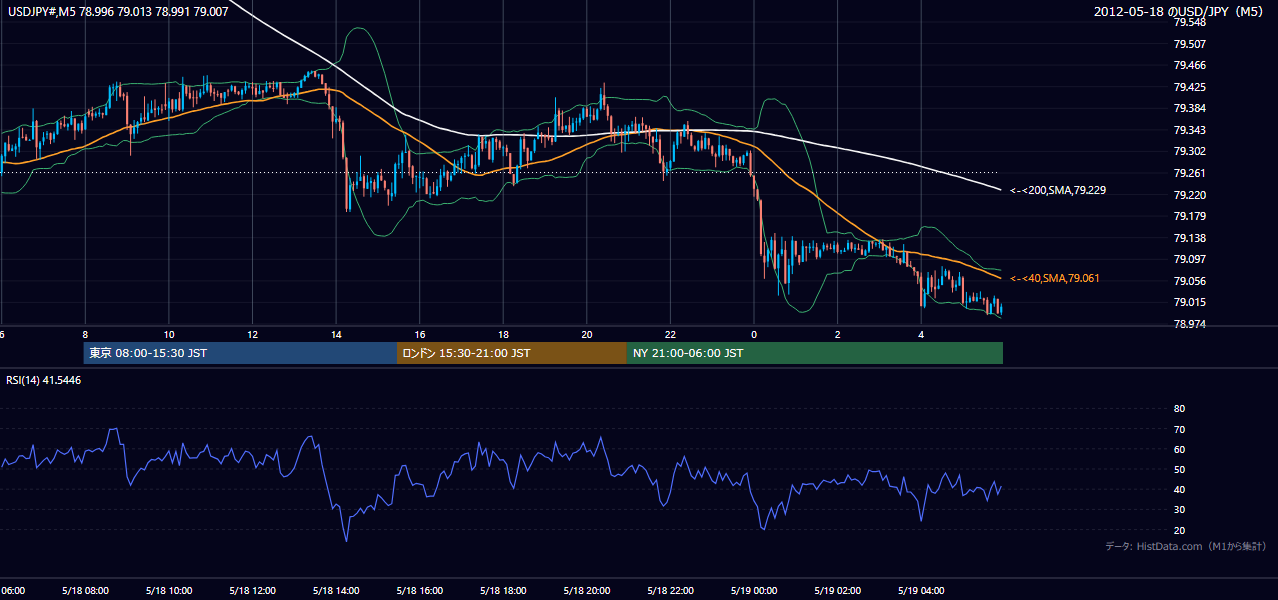
Task: Click price axis value 79.179
Action: 1189,216
